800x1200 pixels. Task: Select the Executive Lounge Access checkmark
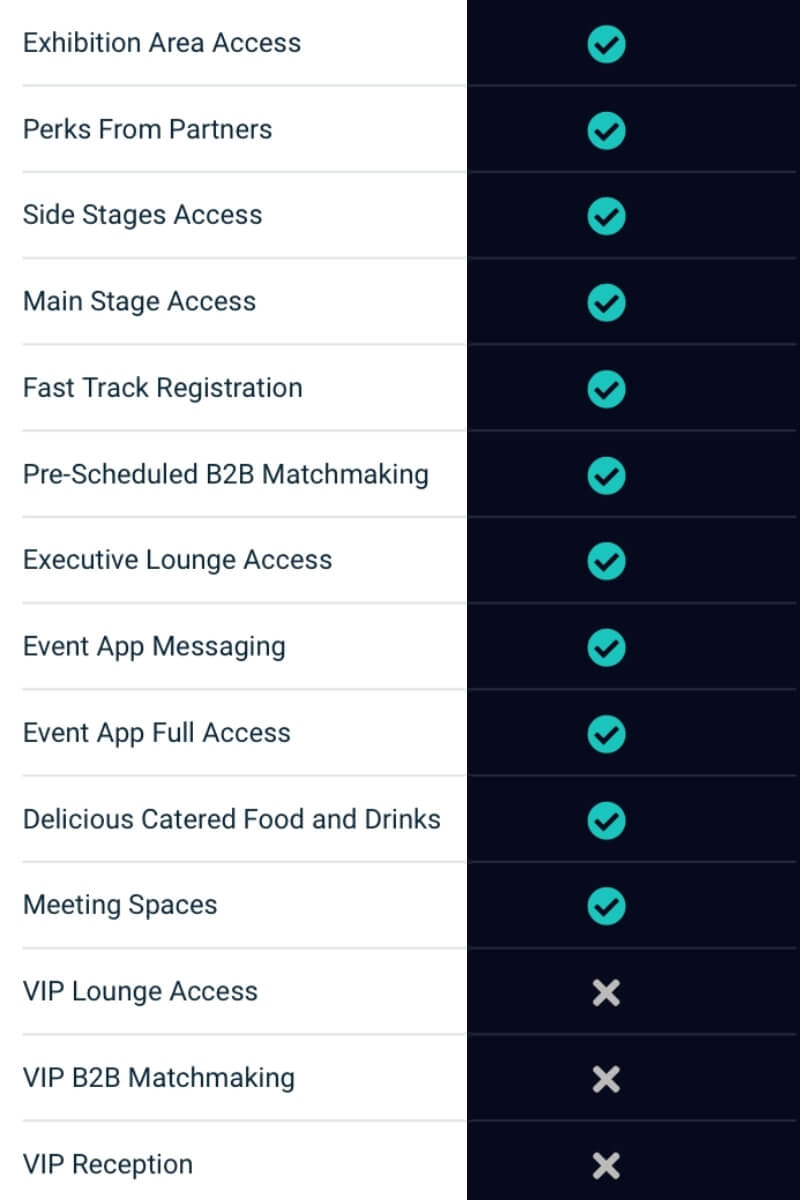click(606, 561)
